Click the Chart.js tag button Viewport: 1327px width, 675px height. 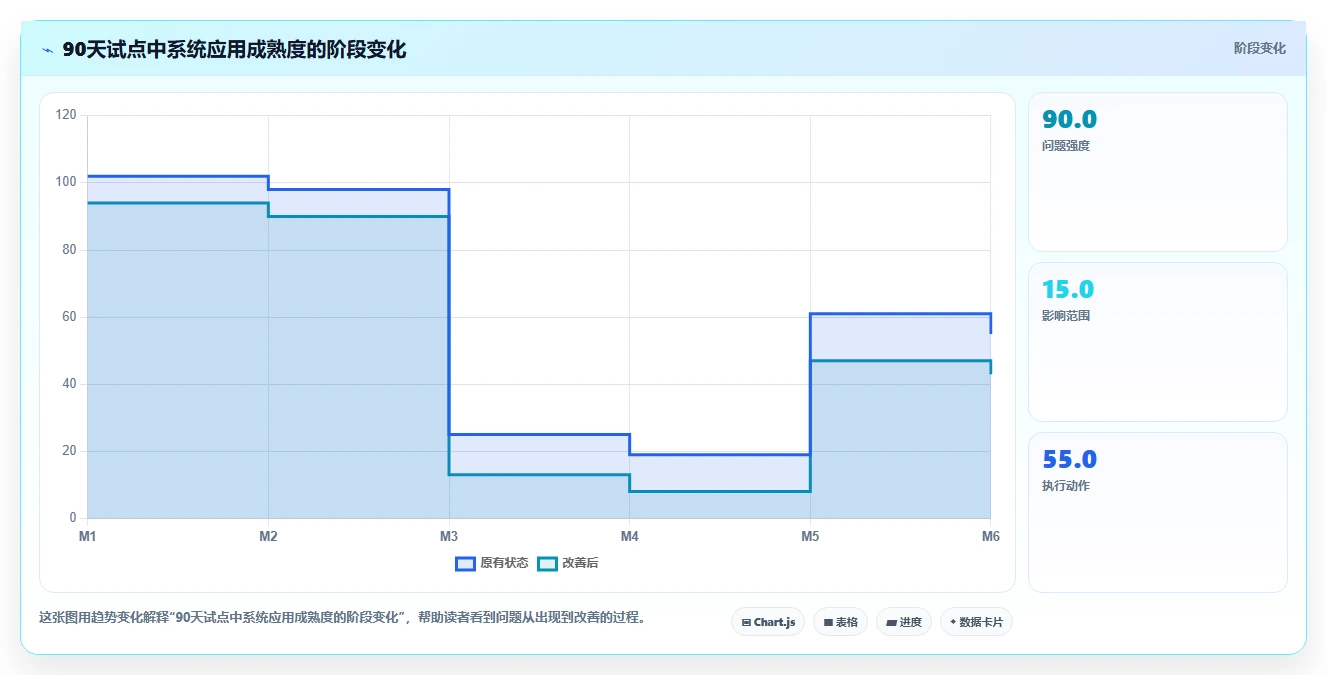pyautogui.click(x=768, y=622)
